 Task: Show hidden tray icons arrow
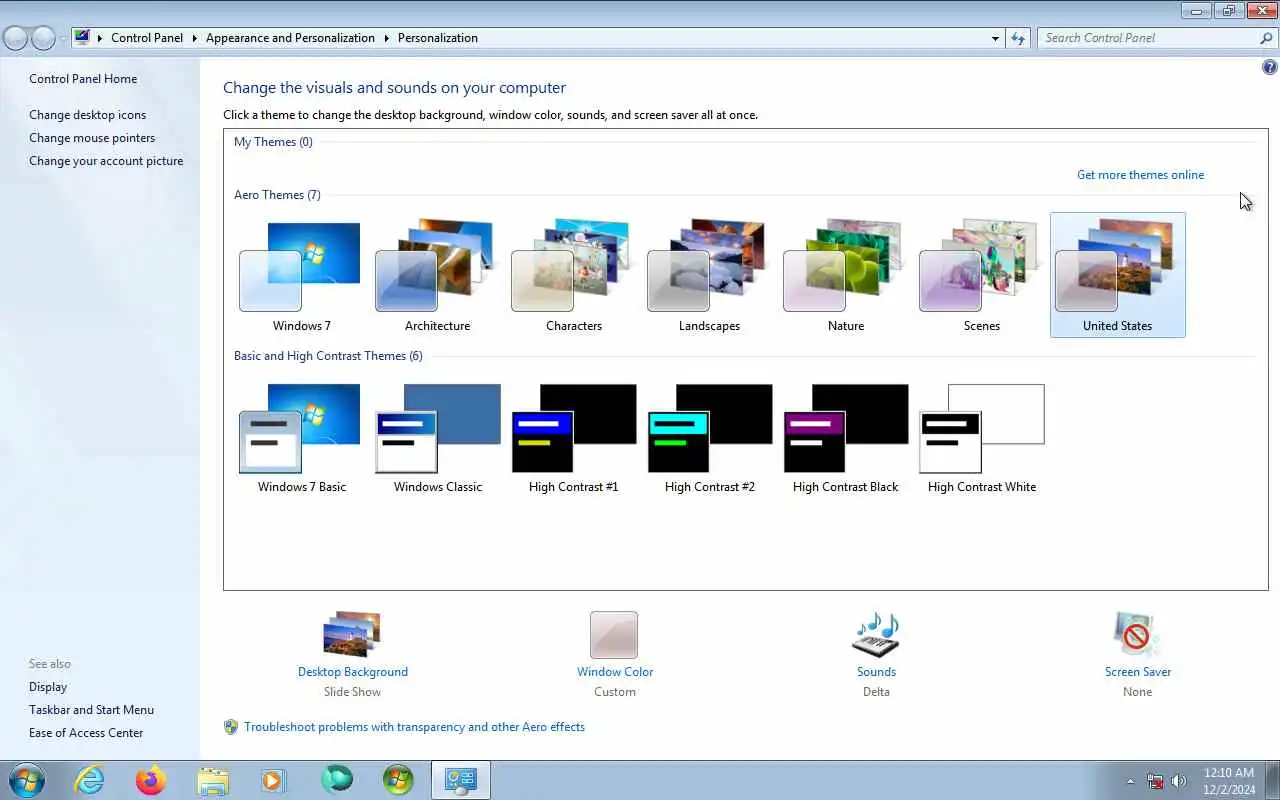coord(1131,781)
